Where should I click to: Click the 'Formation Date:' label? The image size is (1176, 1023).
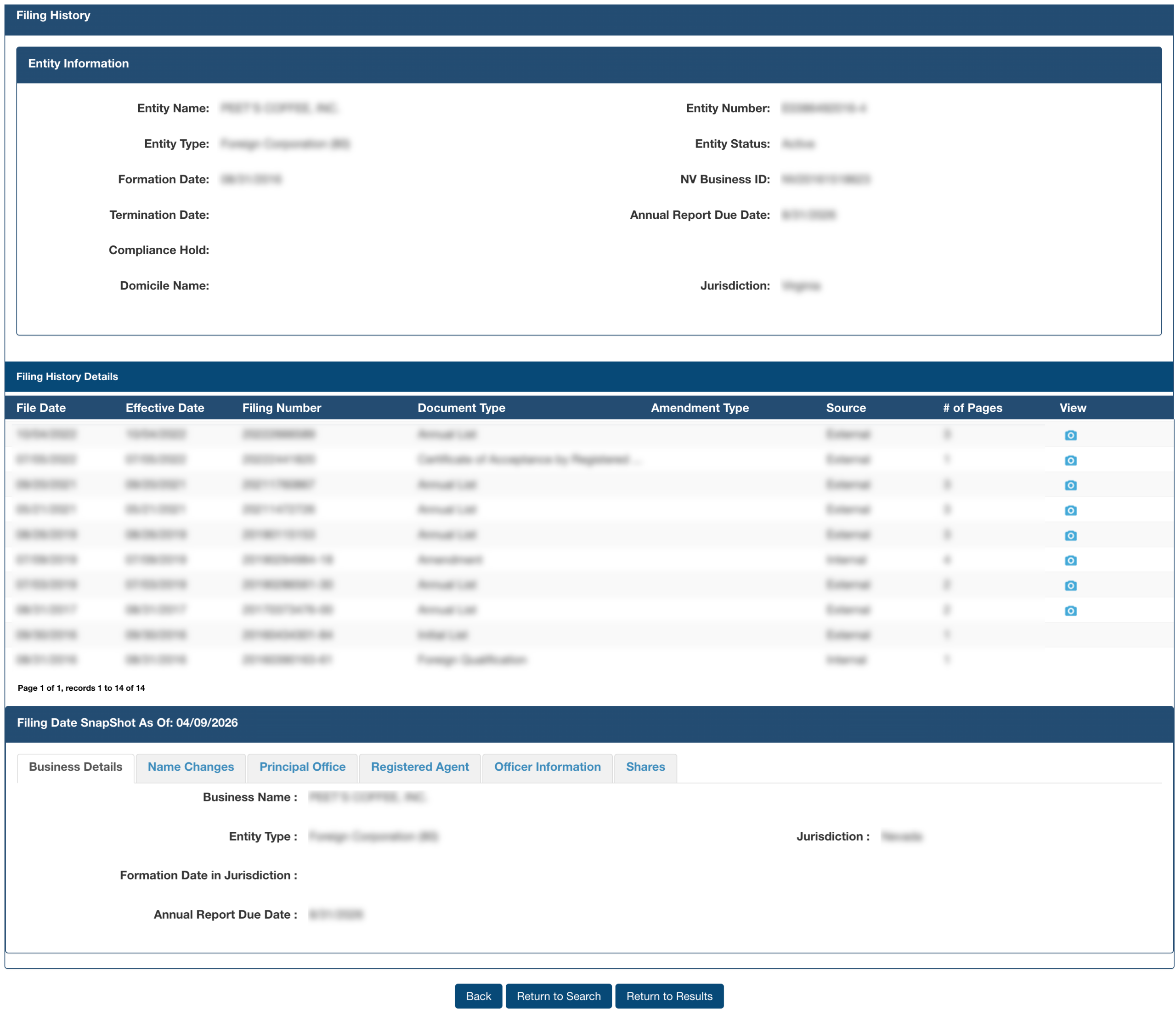(x=163, y=179)
